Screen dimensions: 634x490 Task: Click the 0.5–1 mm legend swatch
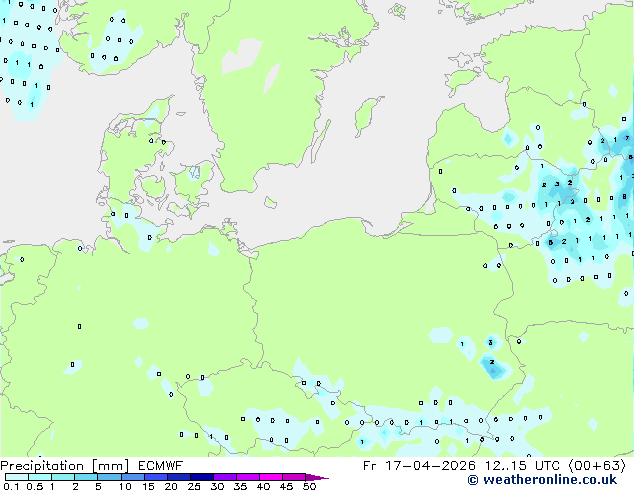(40, 477)
